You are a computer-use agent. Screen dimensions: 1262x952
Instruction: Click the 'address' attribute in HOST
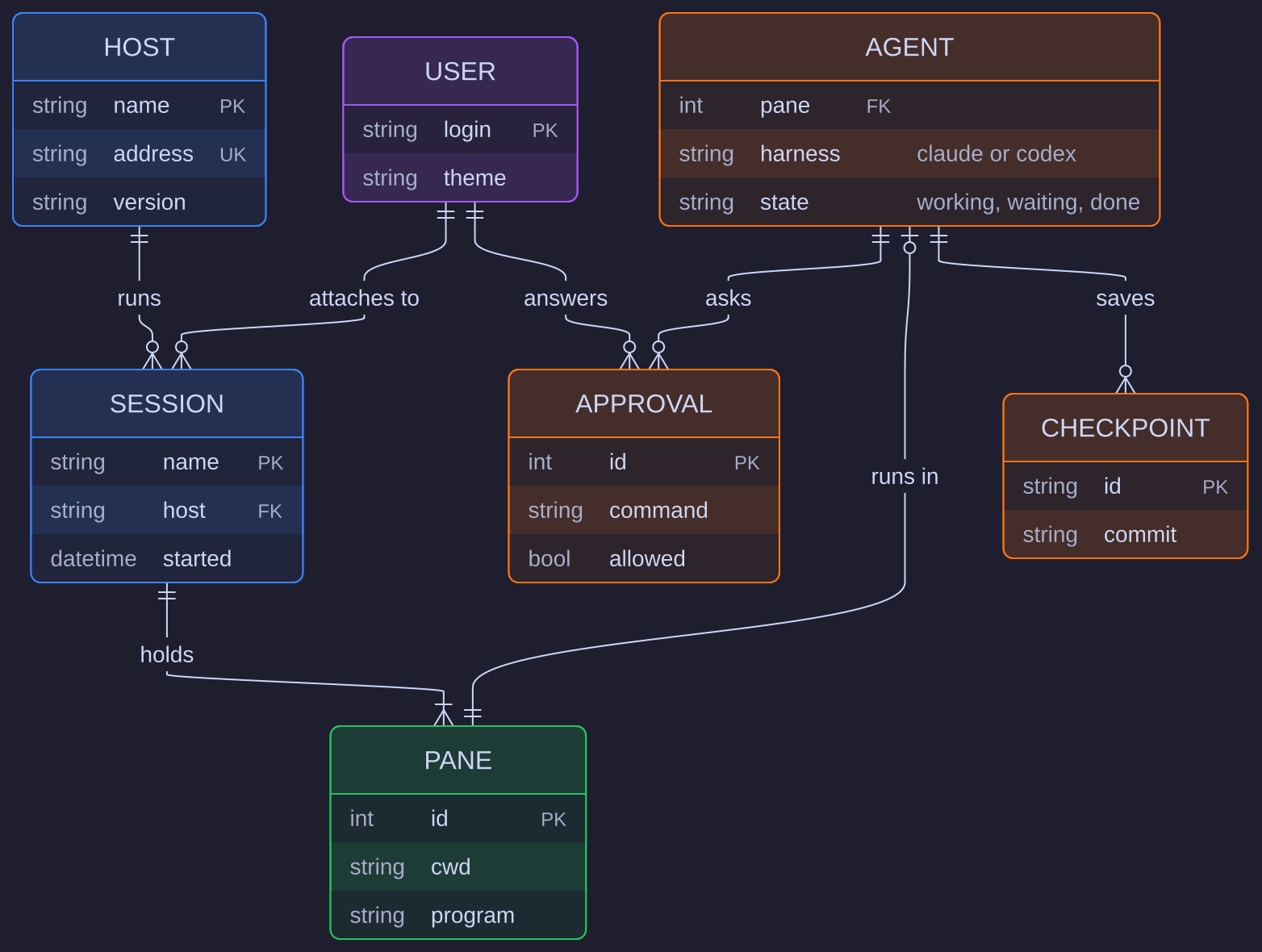153,154
